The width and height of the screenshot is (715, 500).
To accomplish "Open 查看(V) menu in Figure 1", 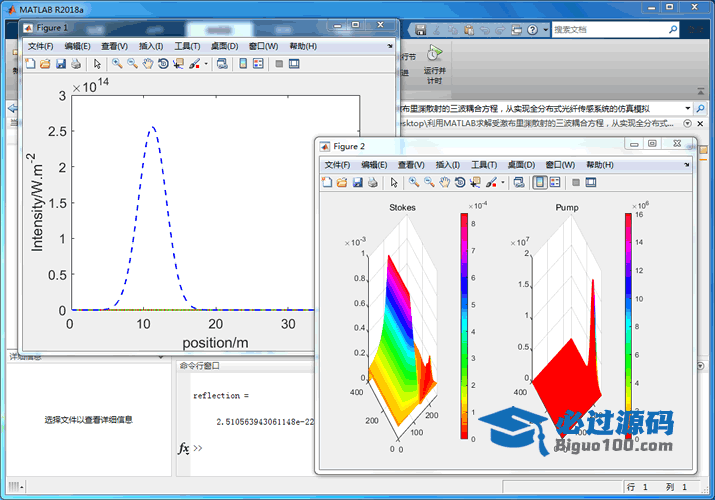I will point(114,46).
